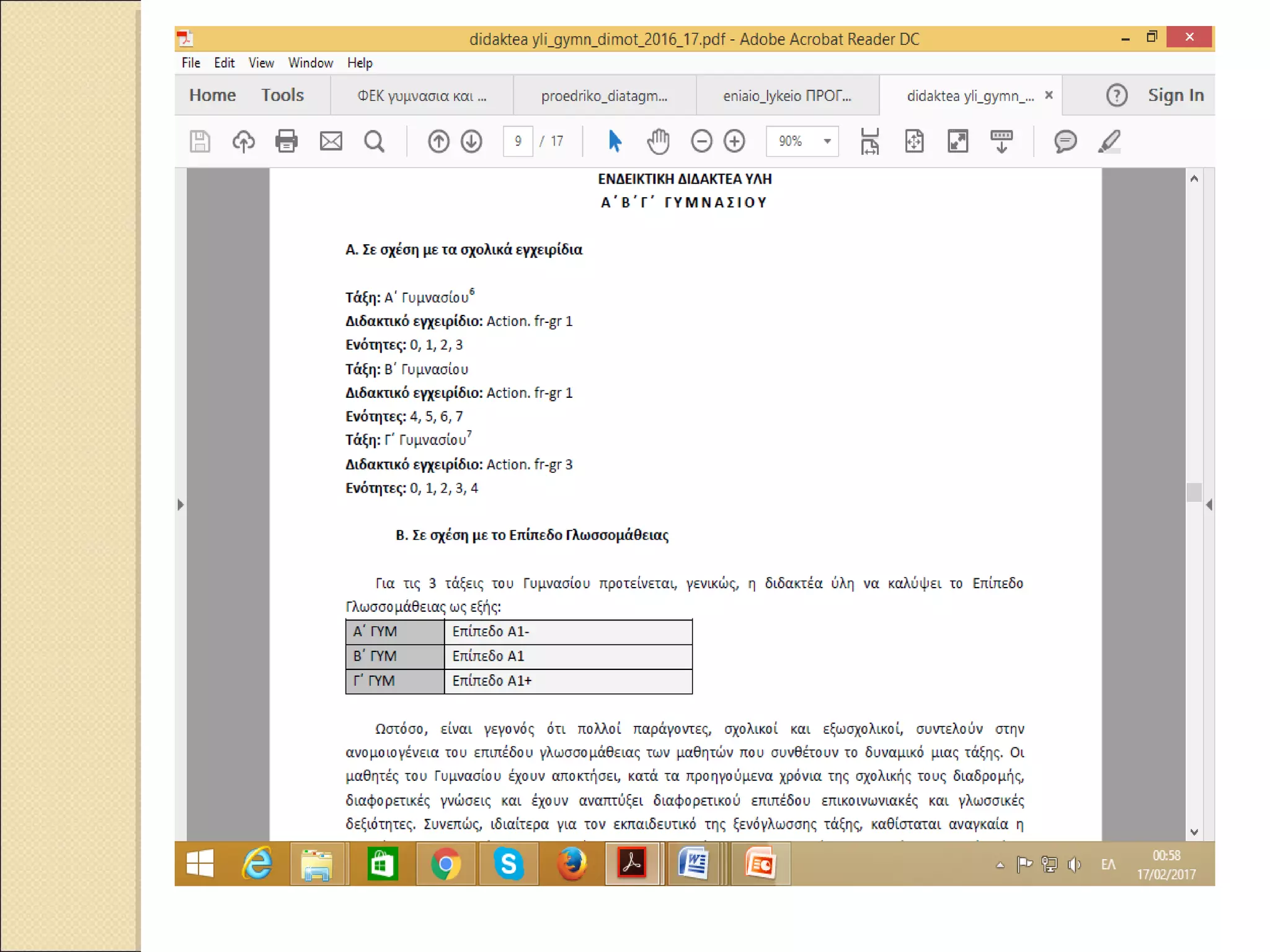Activate the Selection arrow tool

[615, 141]
